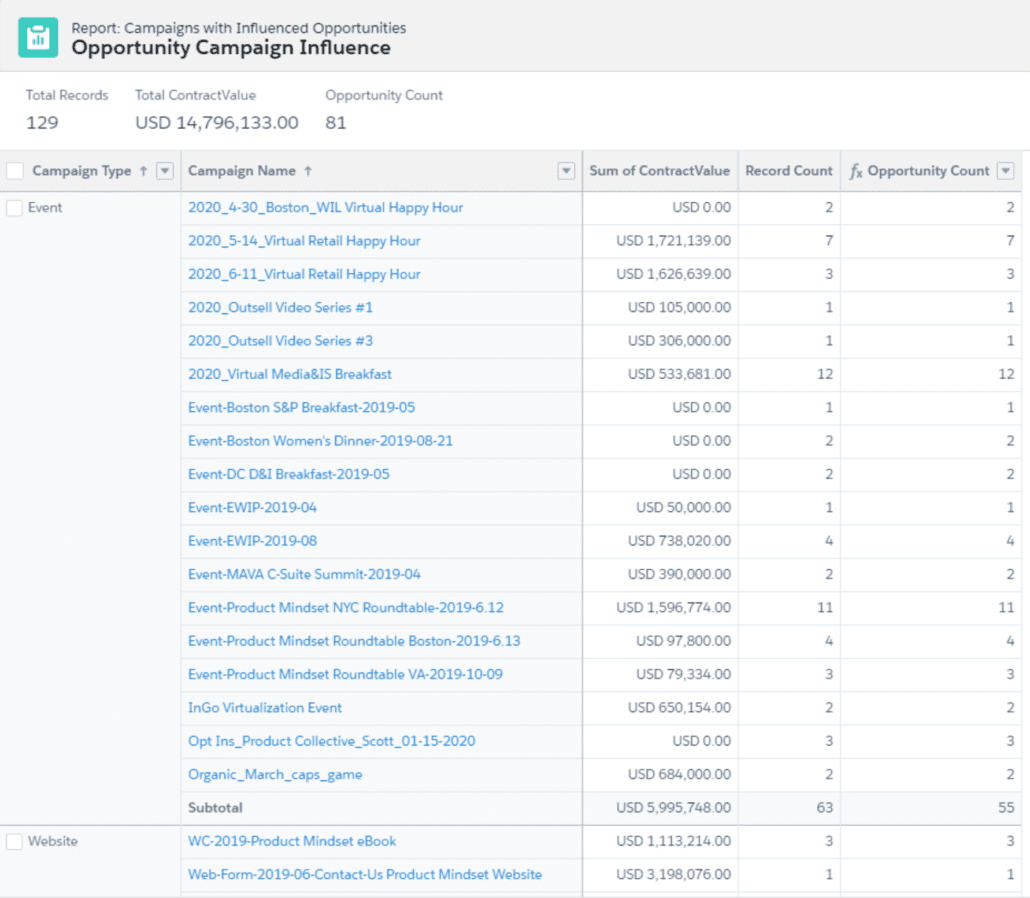Open 2020_4-30_Boston_WIL Virtual Happy Hour campaign
The image size is (1030, 898).
[326, 208]
